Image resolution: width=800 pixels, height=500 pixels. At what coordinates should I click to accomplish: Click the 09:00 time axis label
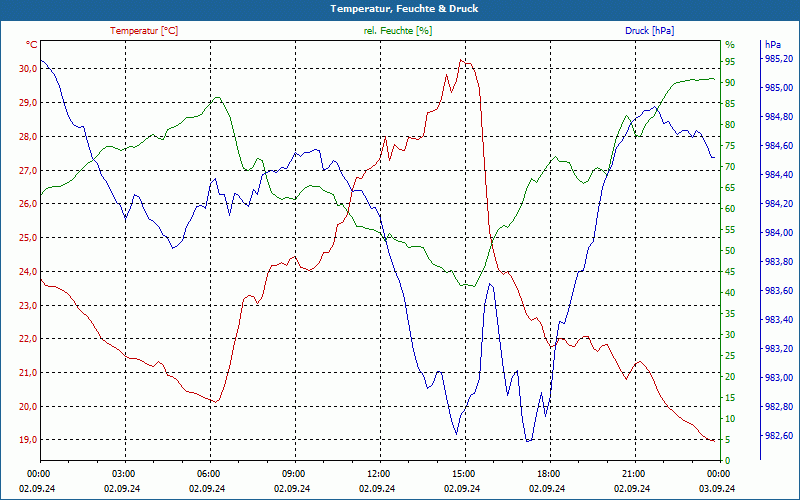[x=292, y=474]
